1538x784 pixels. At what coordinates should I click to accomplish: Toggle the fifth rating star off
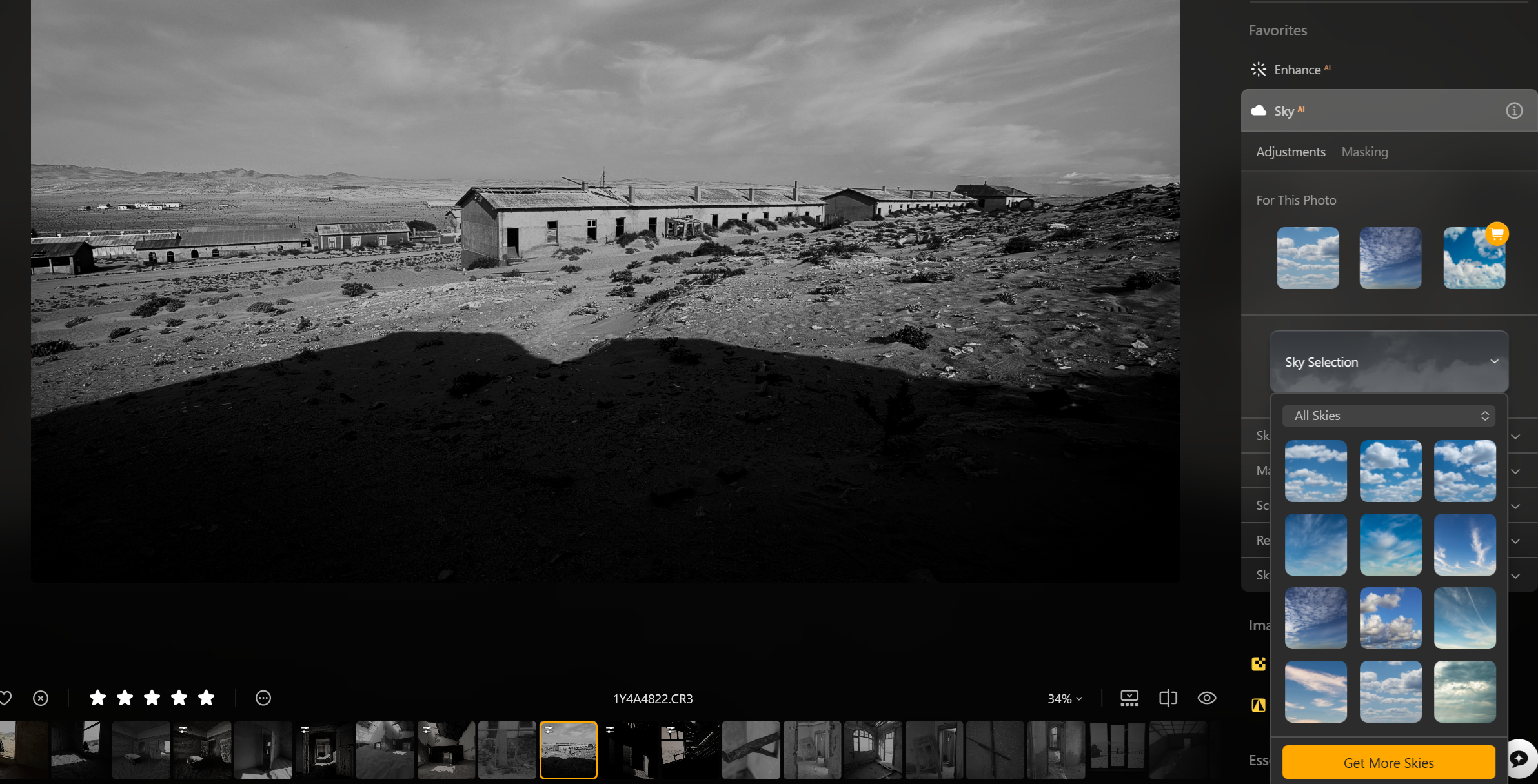205,698
